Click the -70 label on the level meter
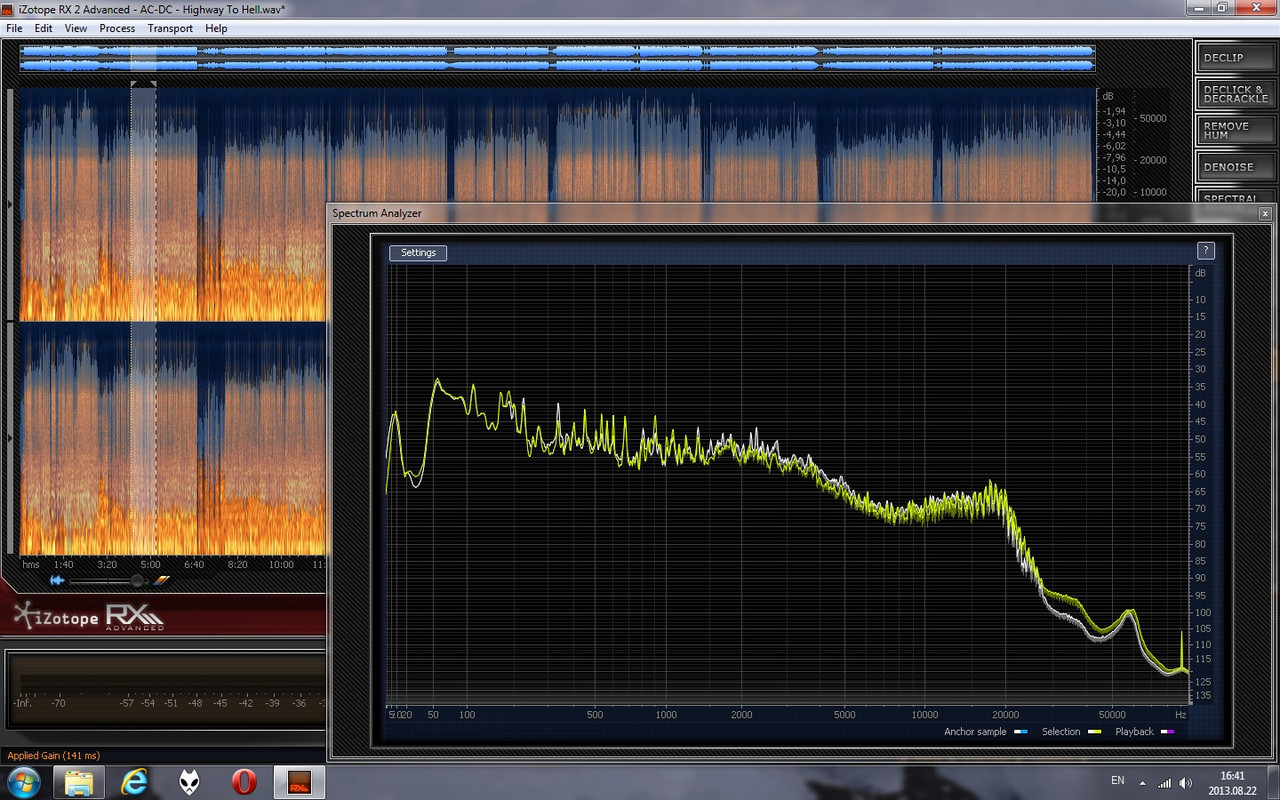This screenshot has width=1280, height=800. point(59,703)
